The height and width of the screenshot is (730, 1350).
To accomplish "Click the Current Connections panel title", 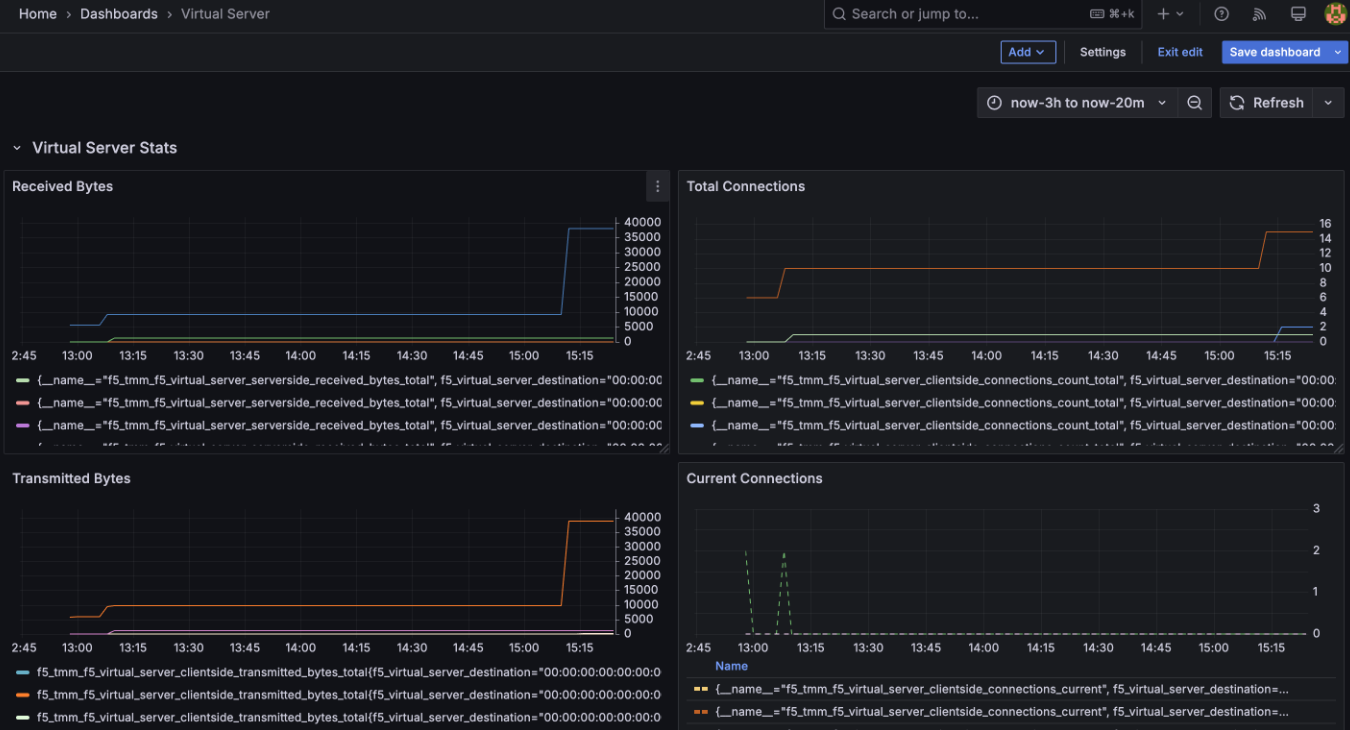I will 754,478.
